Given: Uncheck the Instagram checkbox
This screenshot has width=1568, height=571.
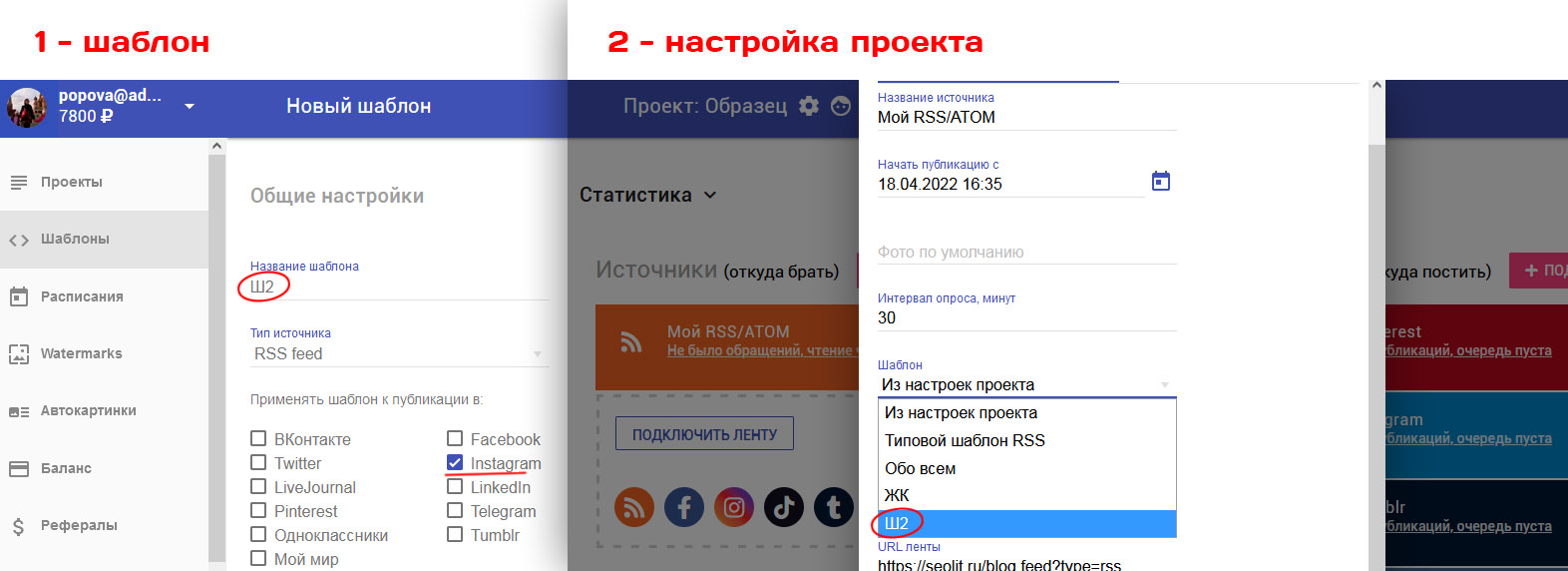Looking at the screenshot, I should pos(455,463).
